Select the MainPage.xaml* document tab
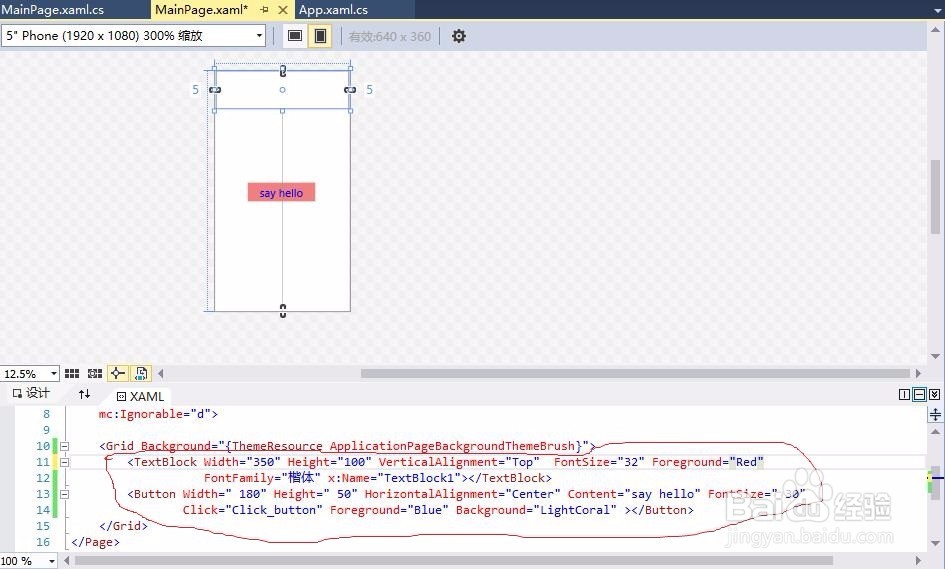 (201, 10)
